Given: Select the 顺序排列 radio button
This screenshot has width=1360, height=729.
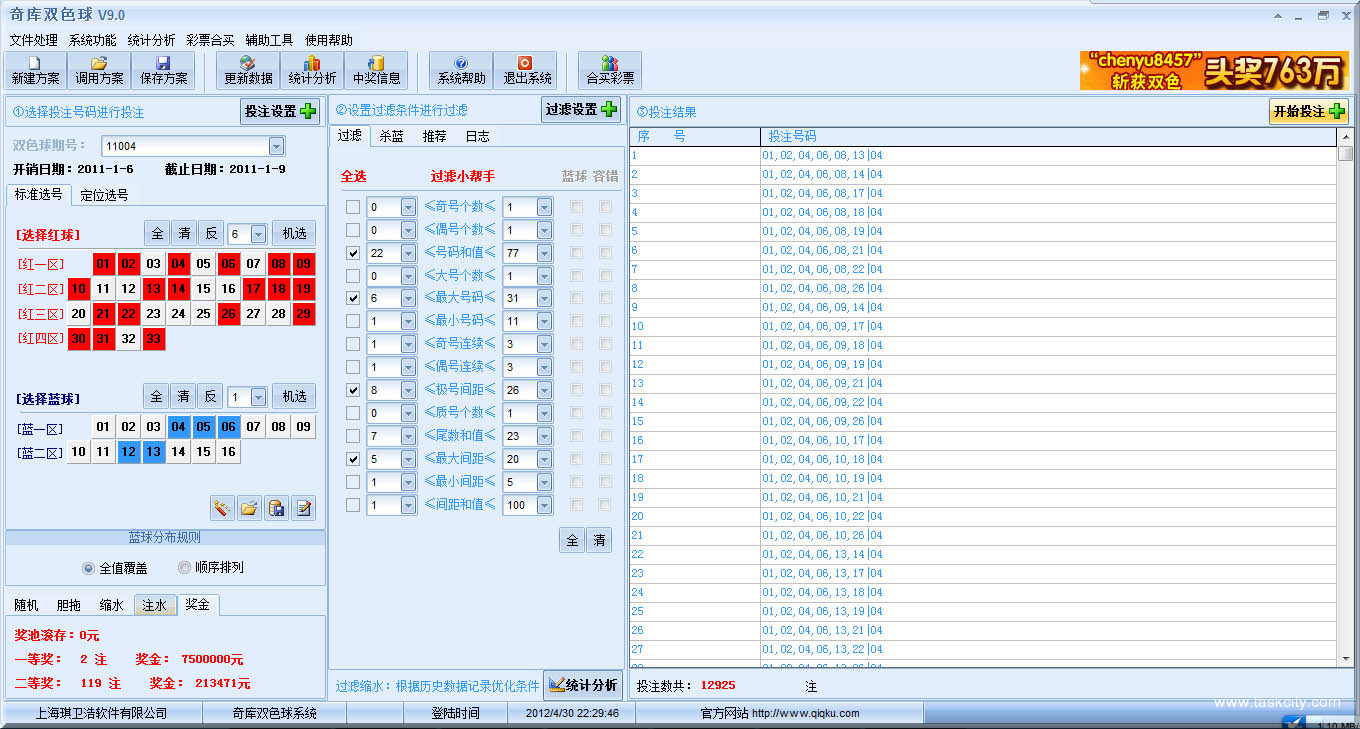Looking at the screenshot, I should click(x=184, y=568).
